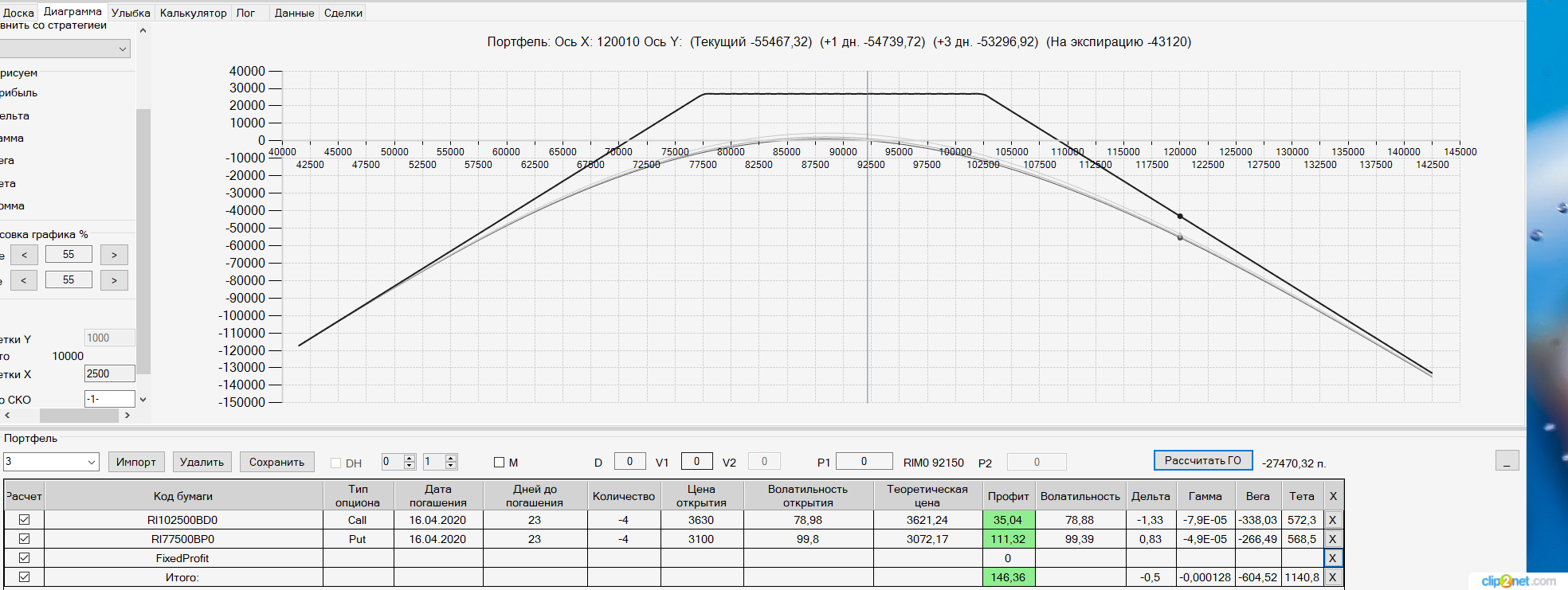Increase the spinner showing 1
This screenshot has height=590, width=1568.
pos(451,458)
